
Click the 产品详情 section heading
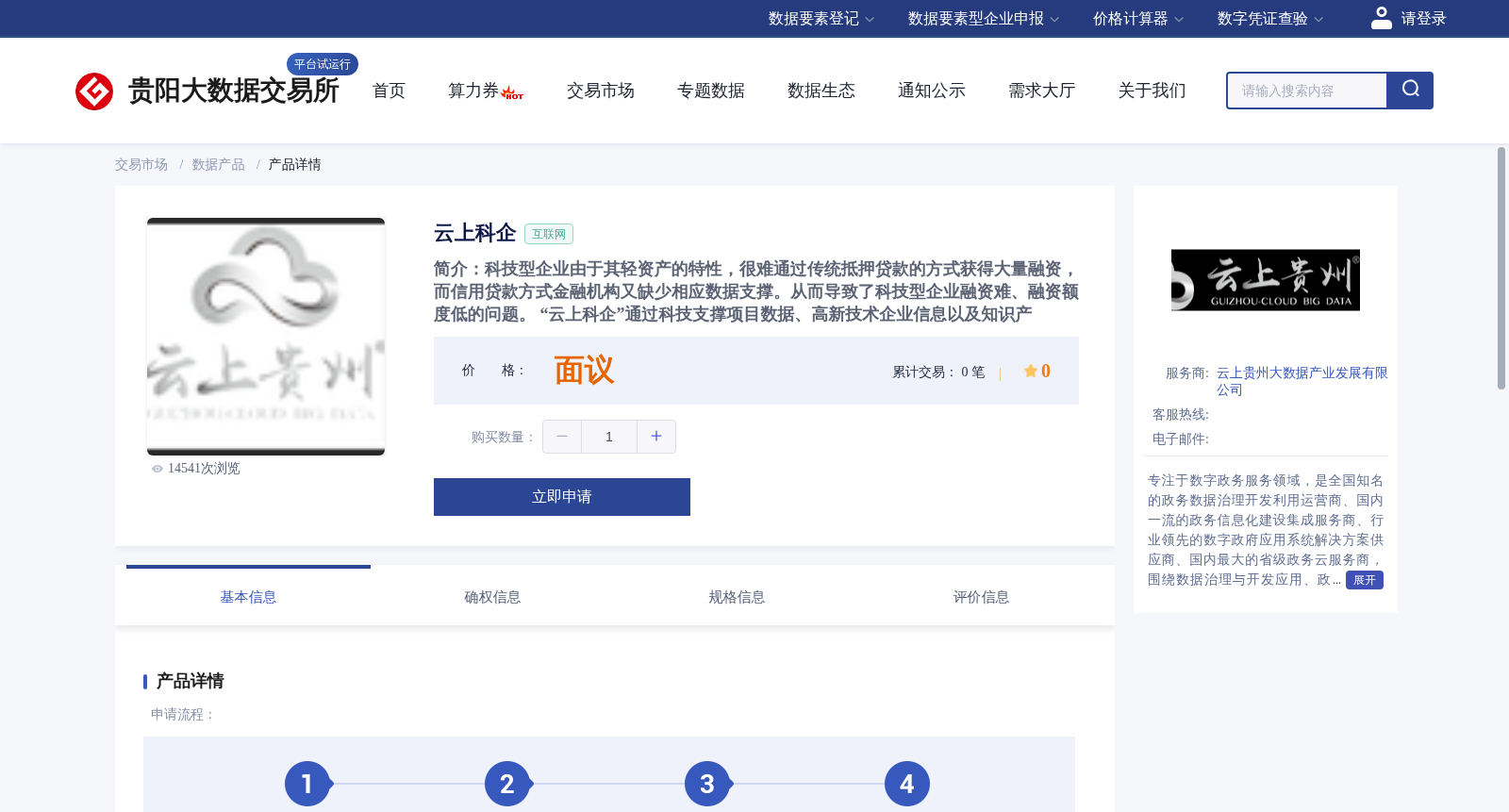(x=190, y=681)
